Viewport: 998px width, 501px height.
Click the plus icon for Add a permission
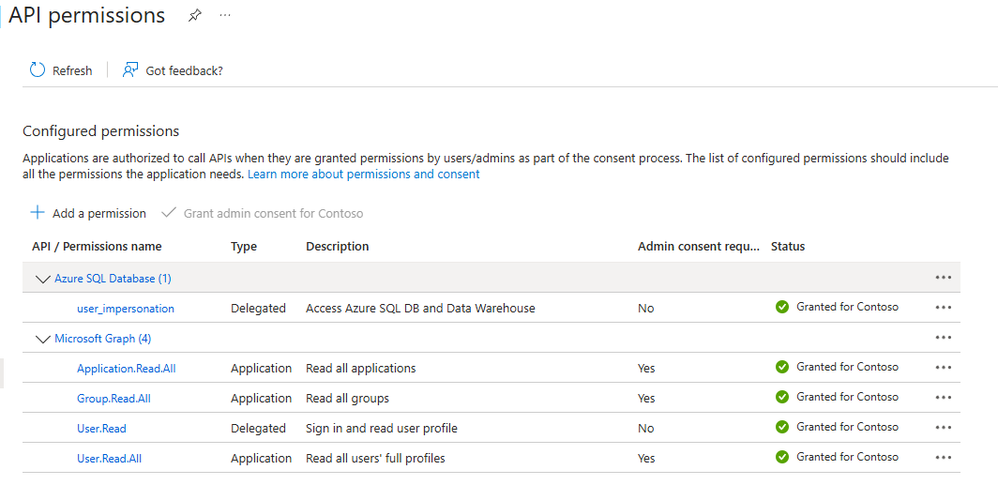tap(37, 213)
